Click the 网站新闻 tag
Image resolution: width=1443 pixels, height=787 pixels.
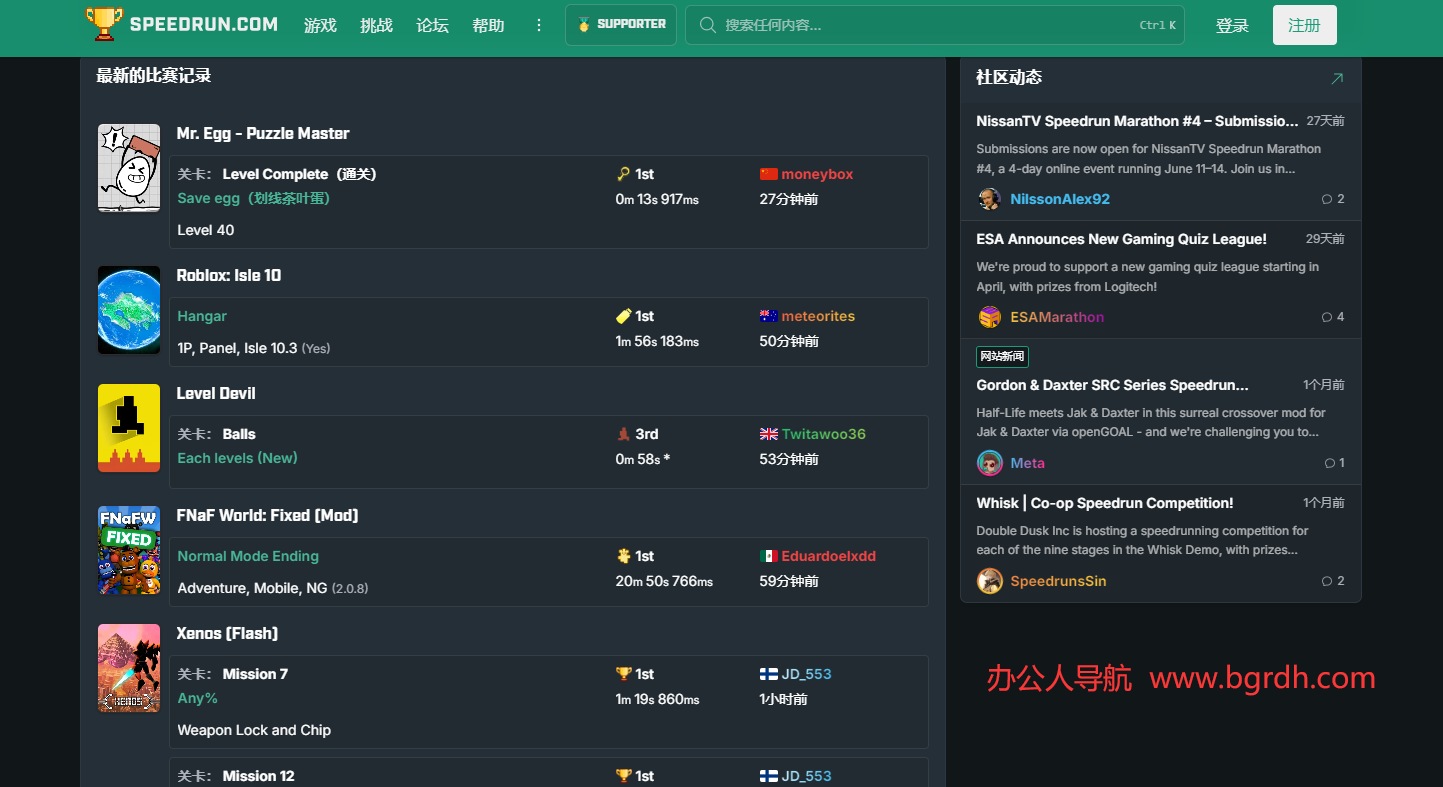pos(1003,357)
